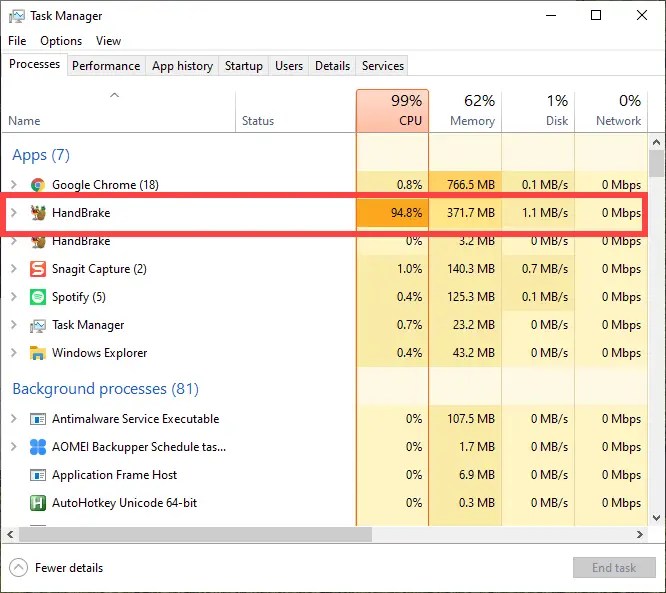Expand the HandBrake row using 94.8% CPU

(14, 212)
